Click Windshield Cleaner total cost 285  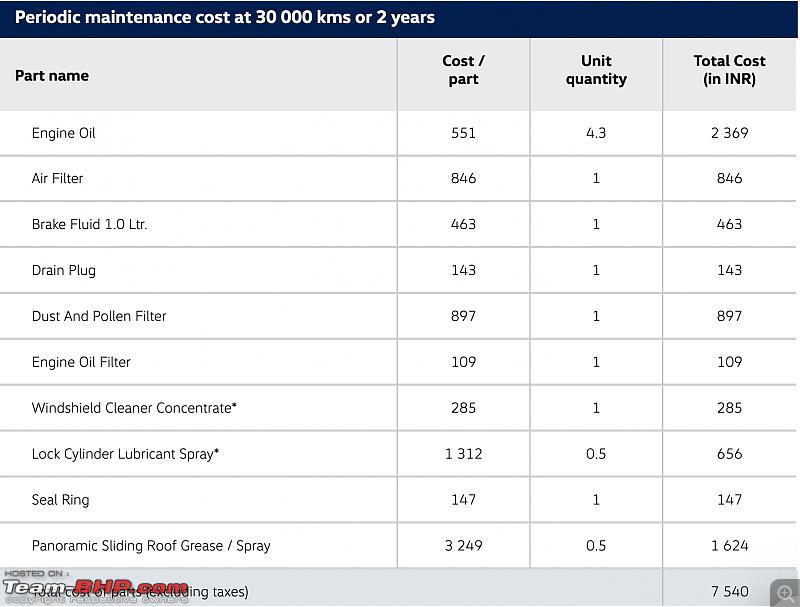730,408
